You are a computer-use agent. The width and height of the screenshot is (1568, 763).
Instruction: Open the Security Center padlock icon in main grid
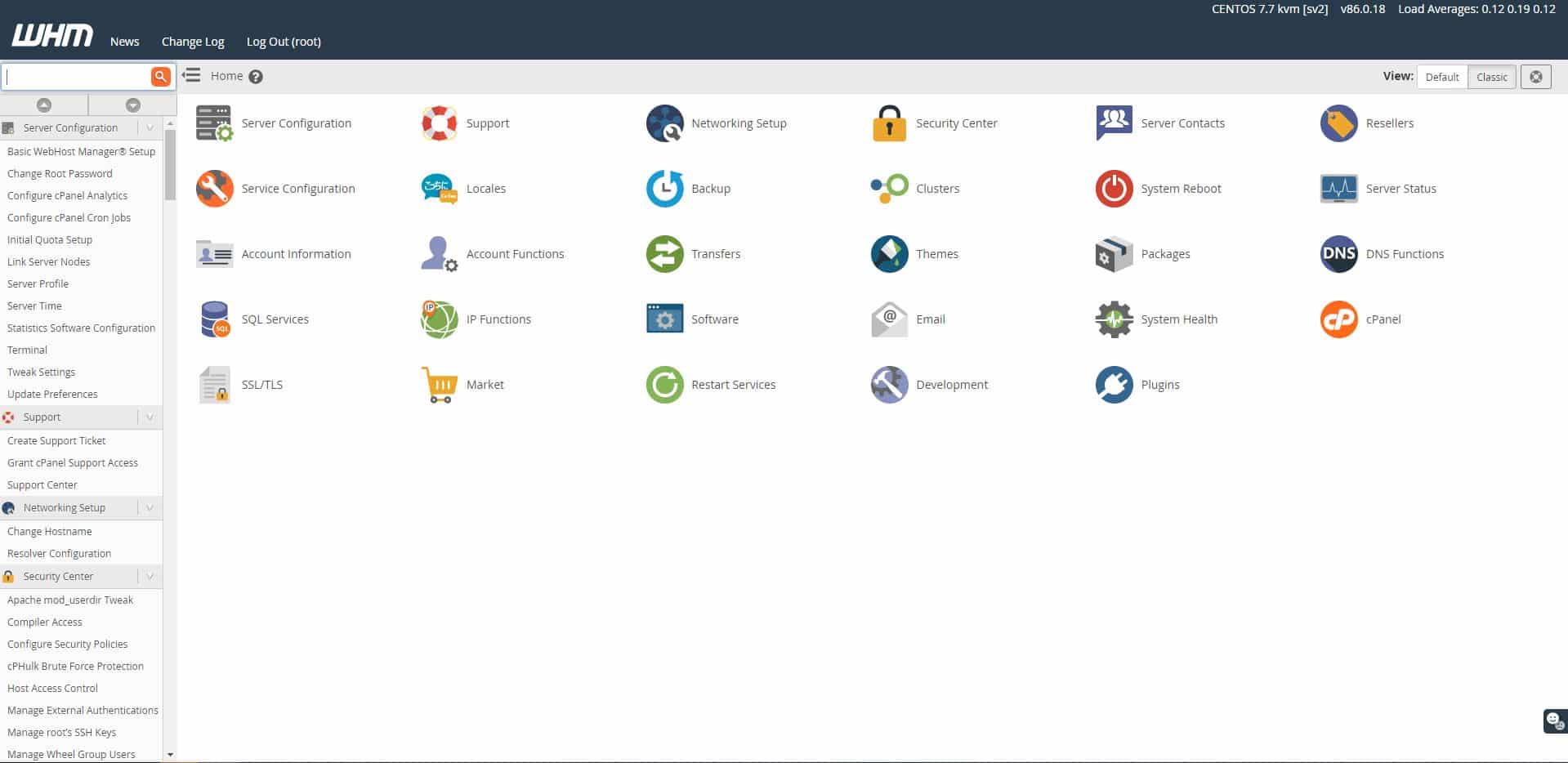(889, 123)
